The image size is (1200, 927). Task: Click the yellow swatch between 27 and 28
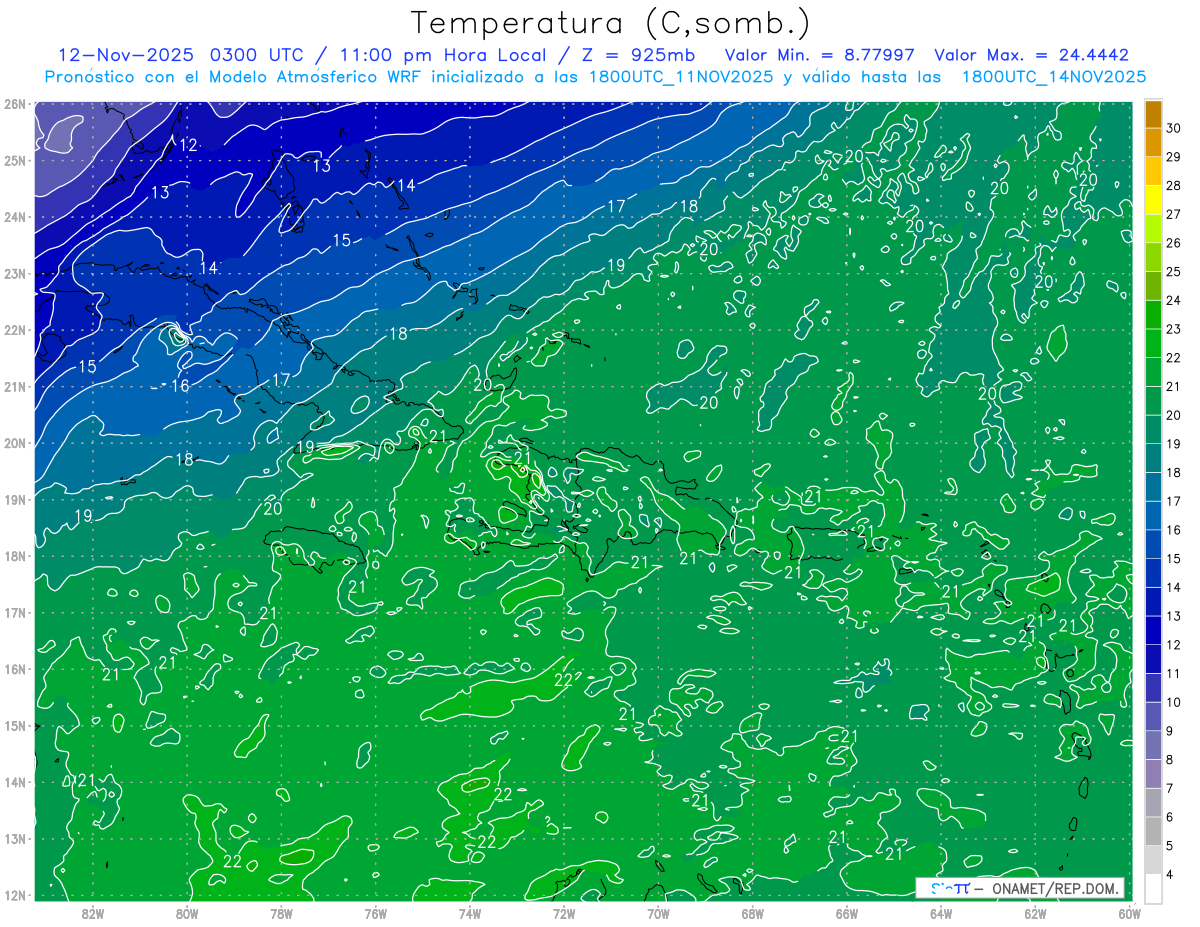pos(1154,200)
